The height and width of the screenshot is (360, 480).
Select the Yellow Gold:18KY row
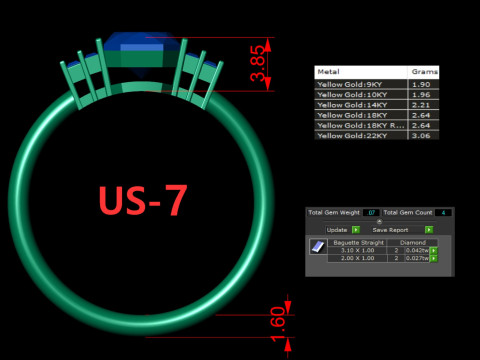tap(377, 115)
